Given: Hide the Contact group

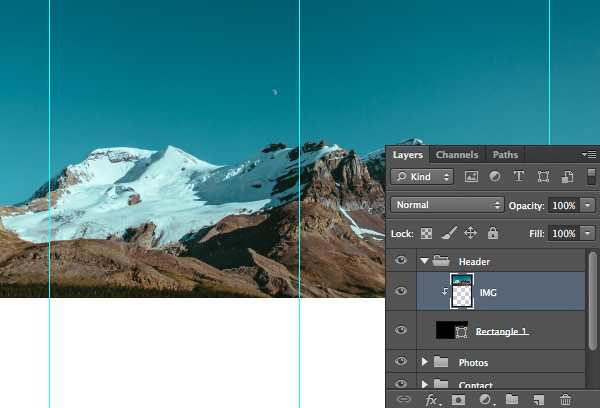Looking at the screenshot, I should pos(401,384).
